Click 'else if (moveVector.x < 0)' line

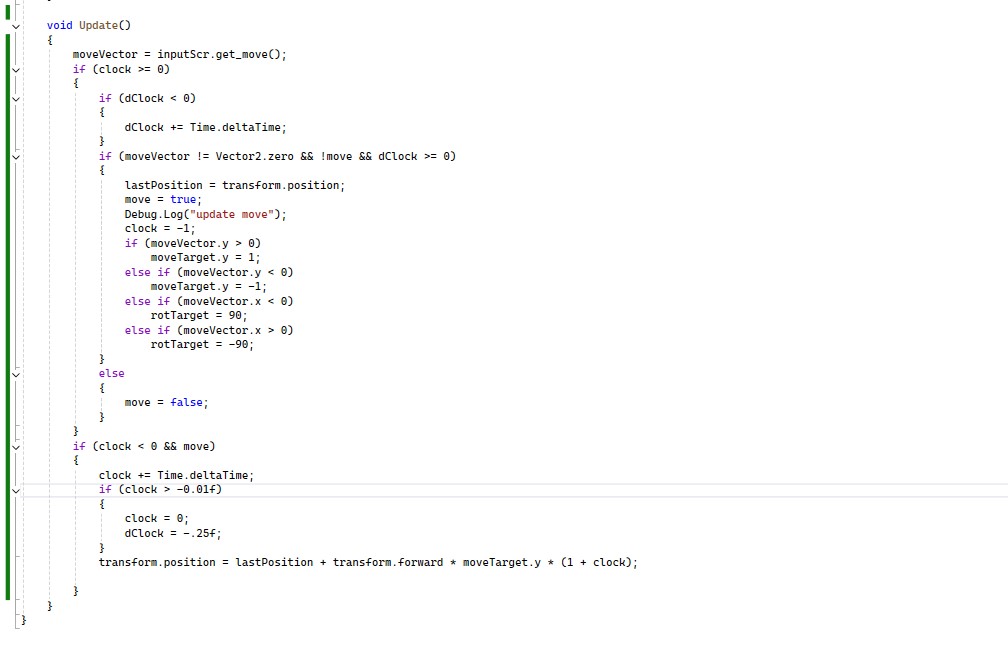[x=209, y=301]
